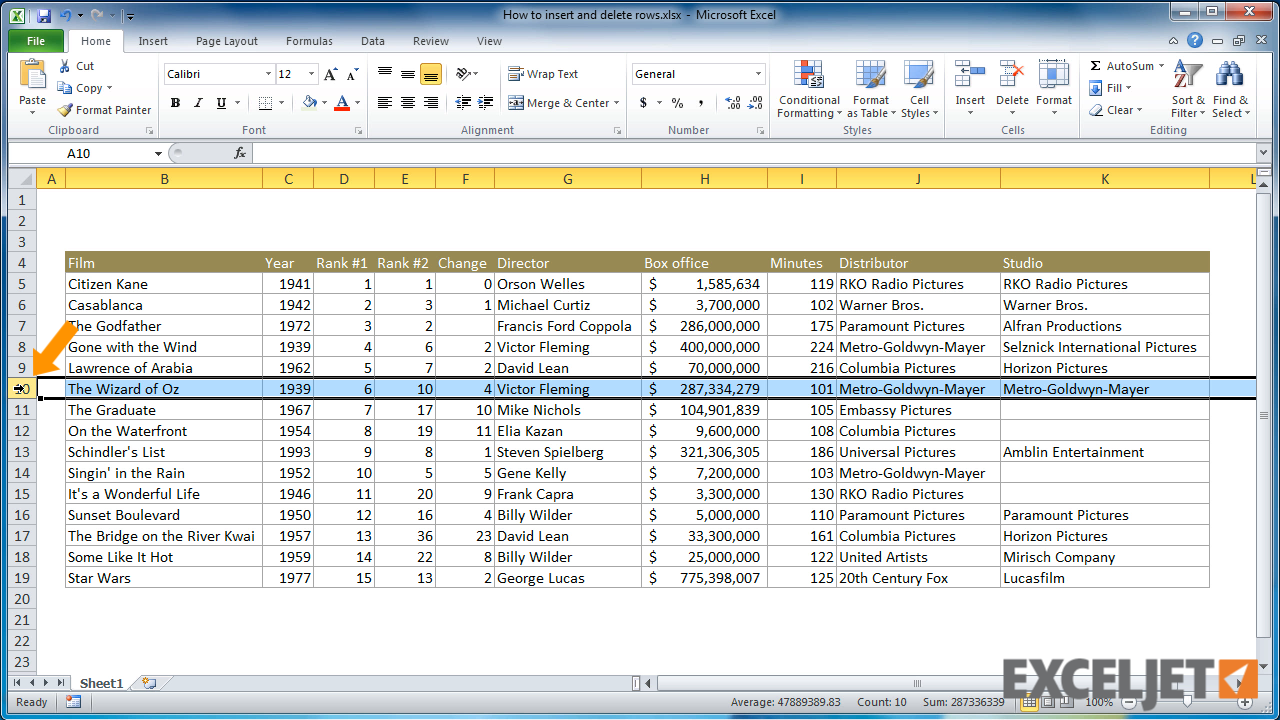1280x720 pixels.
Task: Click the Save icon in Quick Access Toolbar
Action: coord(43,15)
